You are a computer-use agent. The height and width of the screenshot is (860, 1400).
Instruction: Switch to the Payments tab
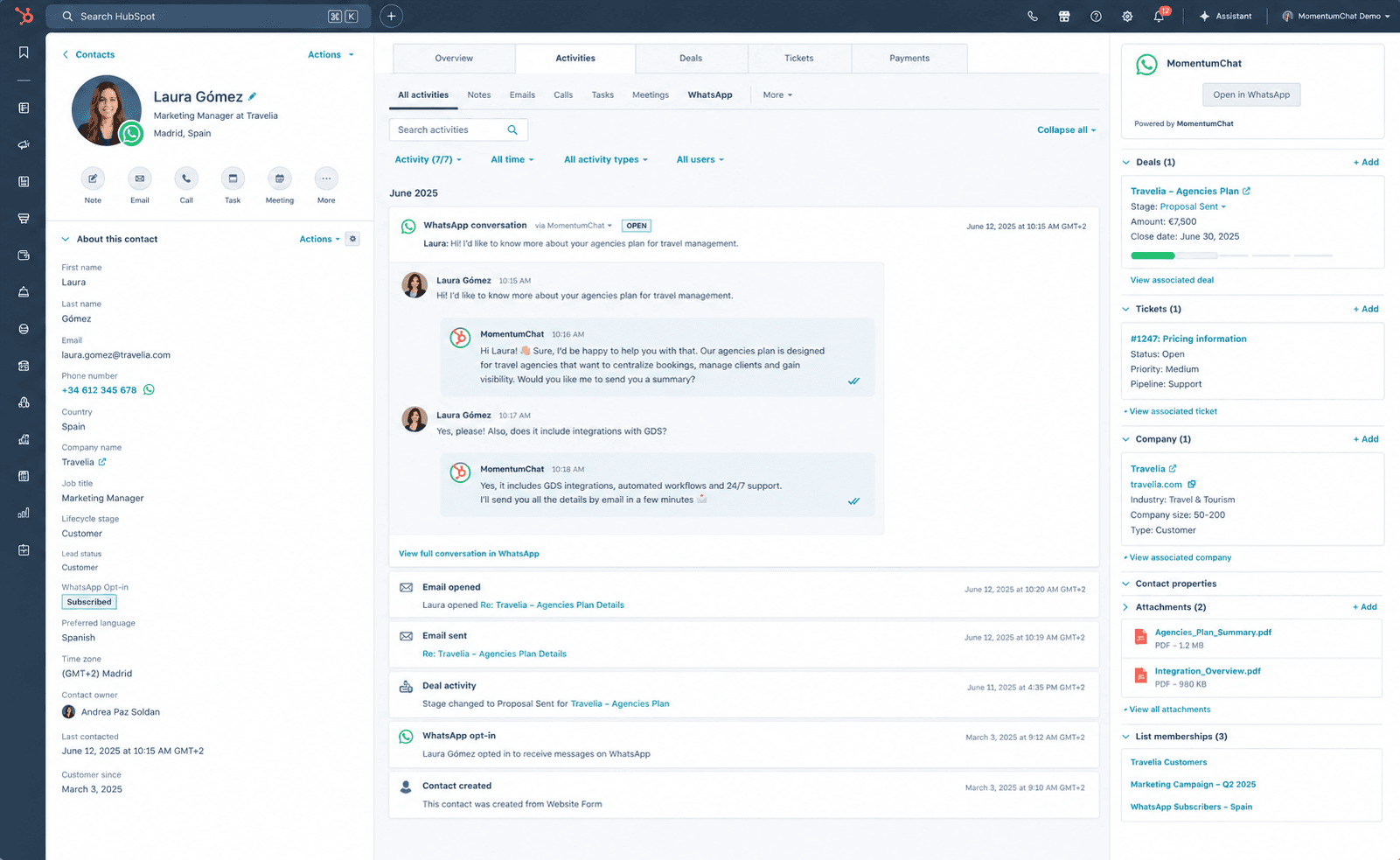pos(909,58)
